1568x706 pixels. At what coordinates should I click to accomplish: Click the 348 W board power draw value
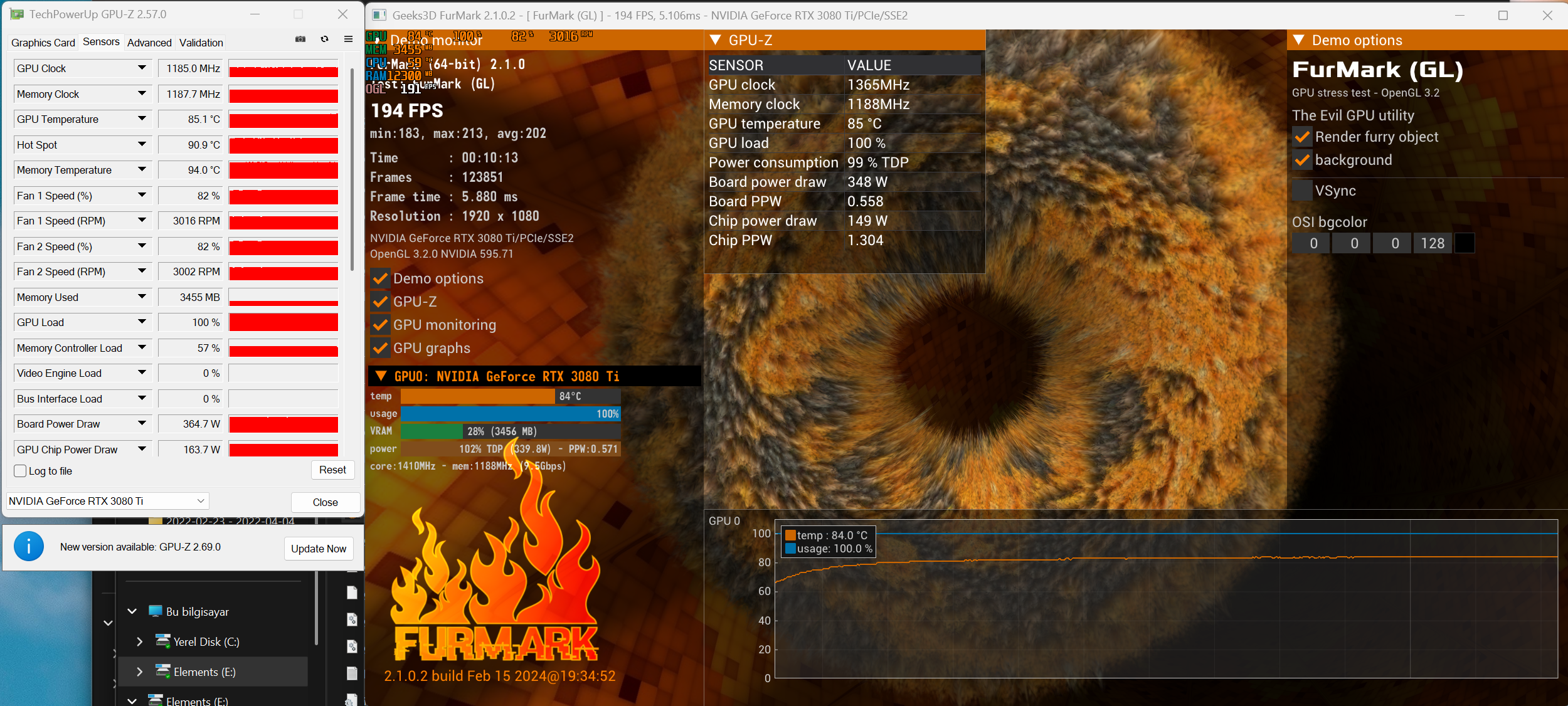point(867,182)
